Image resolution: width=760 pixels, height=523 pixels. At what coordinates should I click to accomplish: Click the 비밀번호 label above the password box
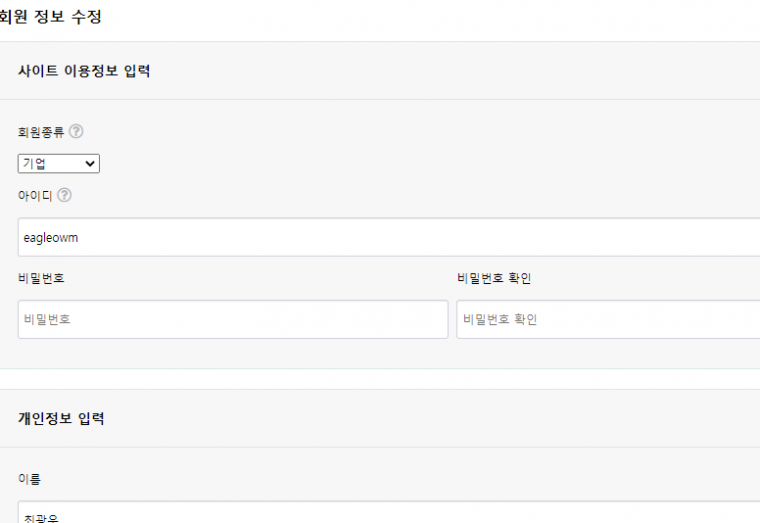point(41,278)
